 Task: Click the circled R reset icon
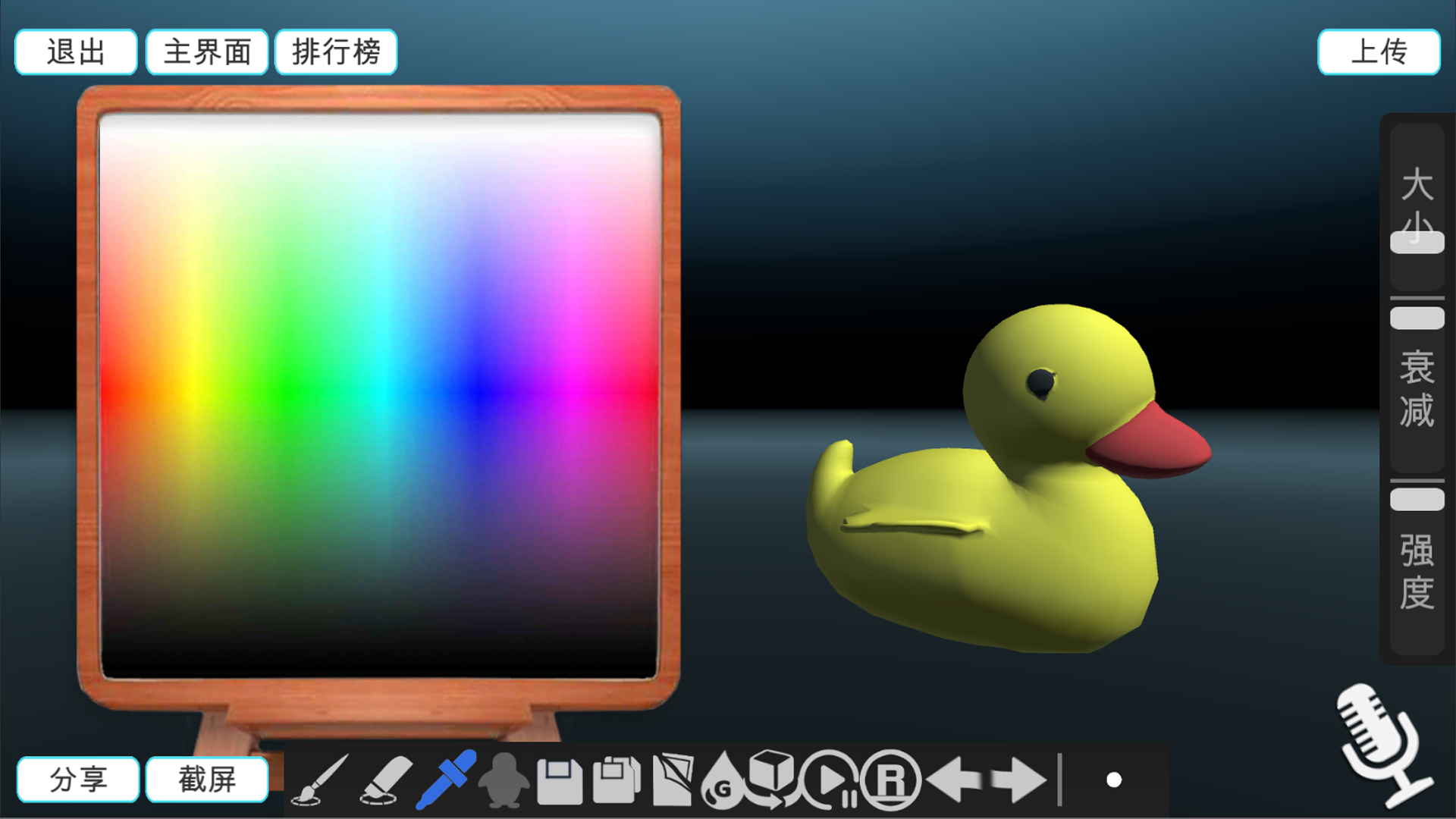(891, 780)
